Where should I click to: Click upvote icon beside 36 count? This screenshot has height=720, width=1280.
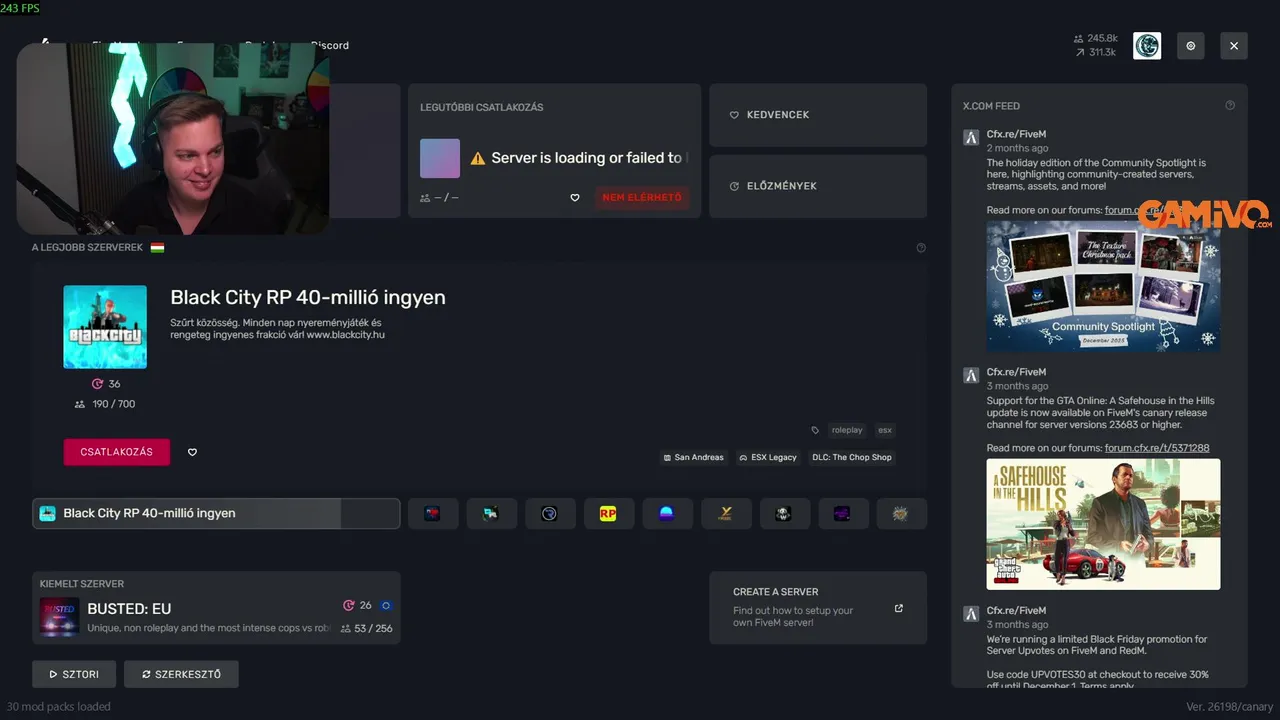tap(97, 384)
